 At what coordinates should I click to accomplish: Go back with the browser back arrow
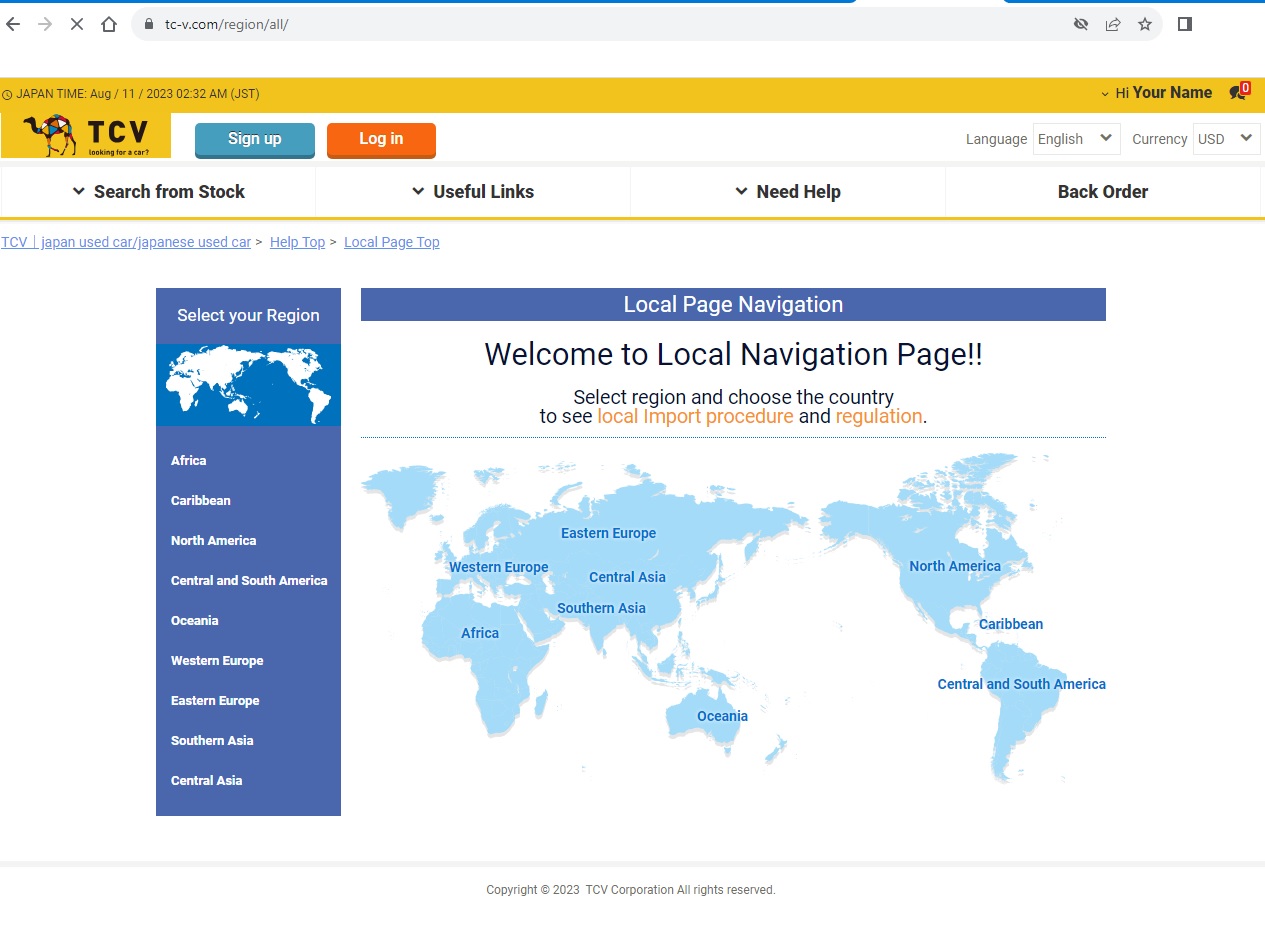coord(14,24)
